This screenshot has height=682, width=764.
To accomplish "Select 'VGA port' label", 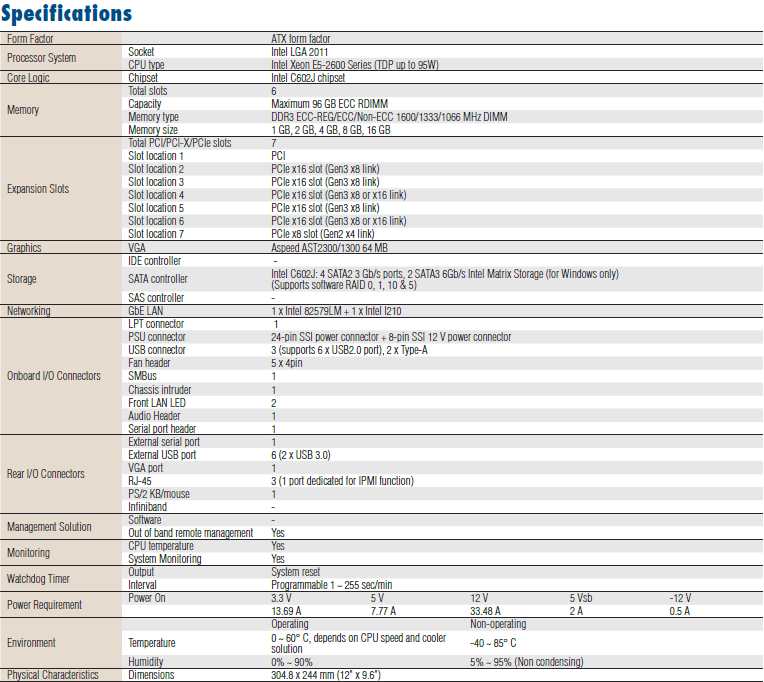I will click(146, 468).
